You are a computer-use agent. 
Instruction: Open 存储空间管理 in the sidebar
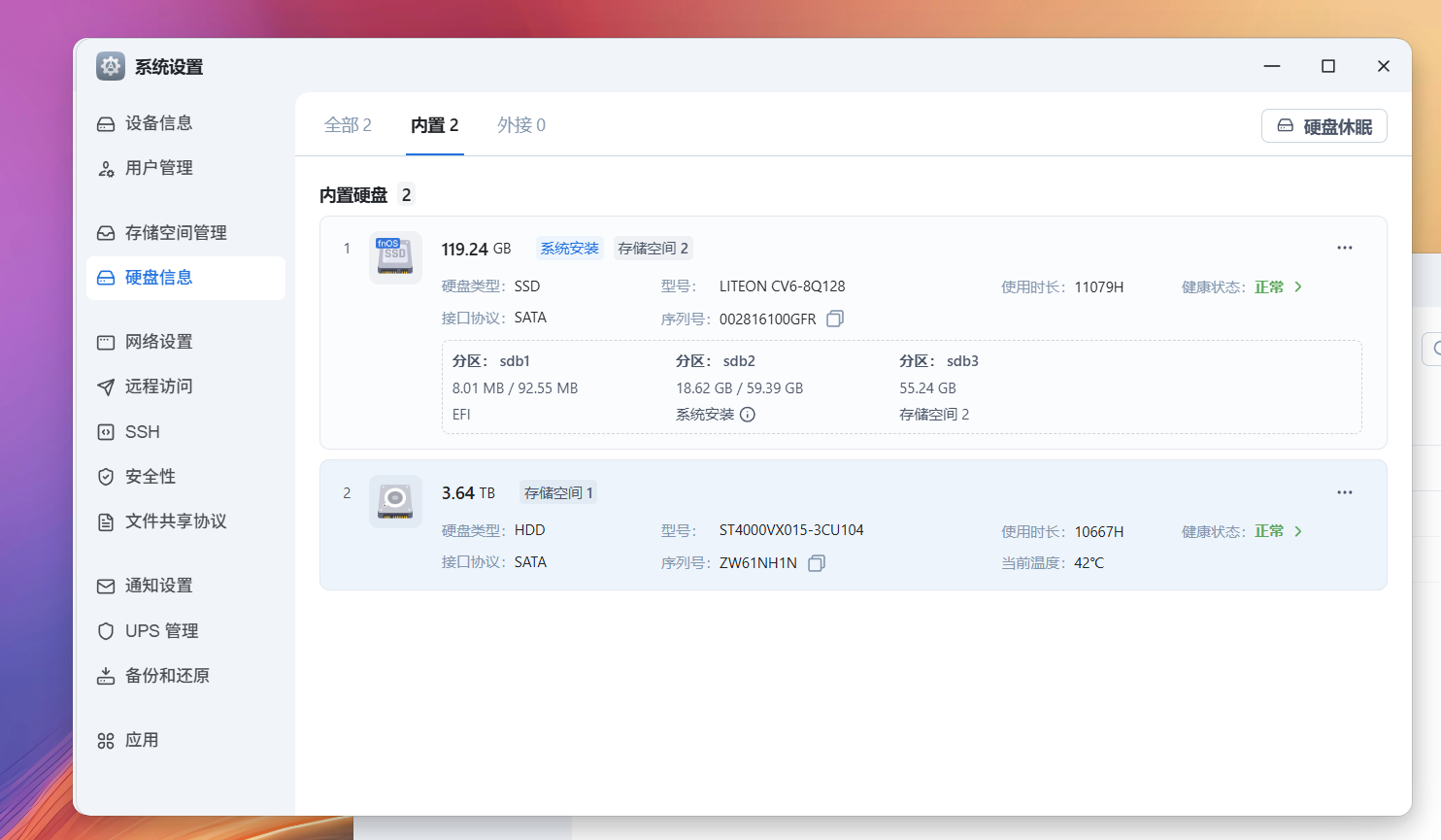point(175,233)
